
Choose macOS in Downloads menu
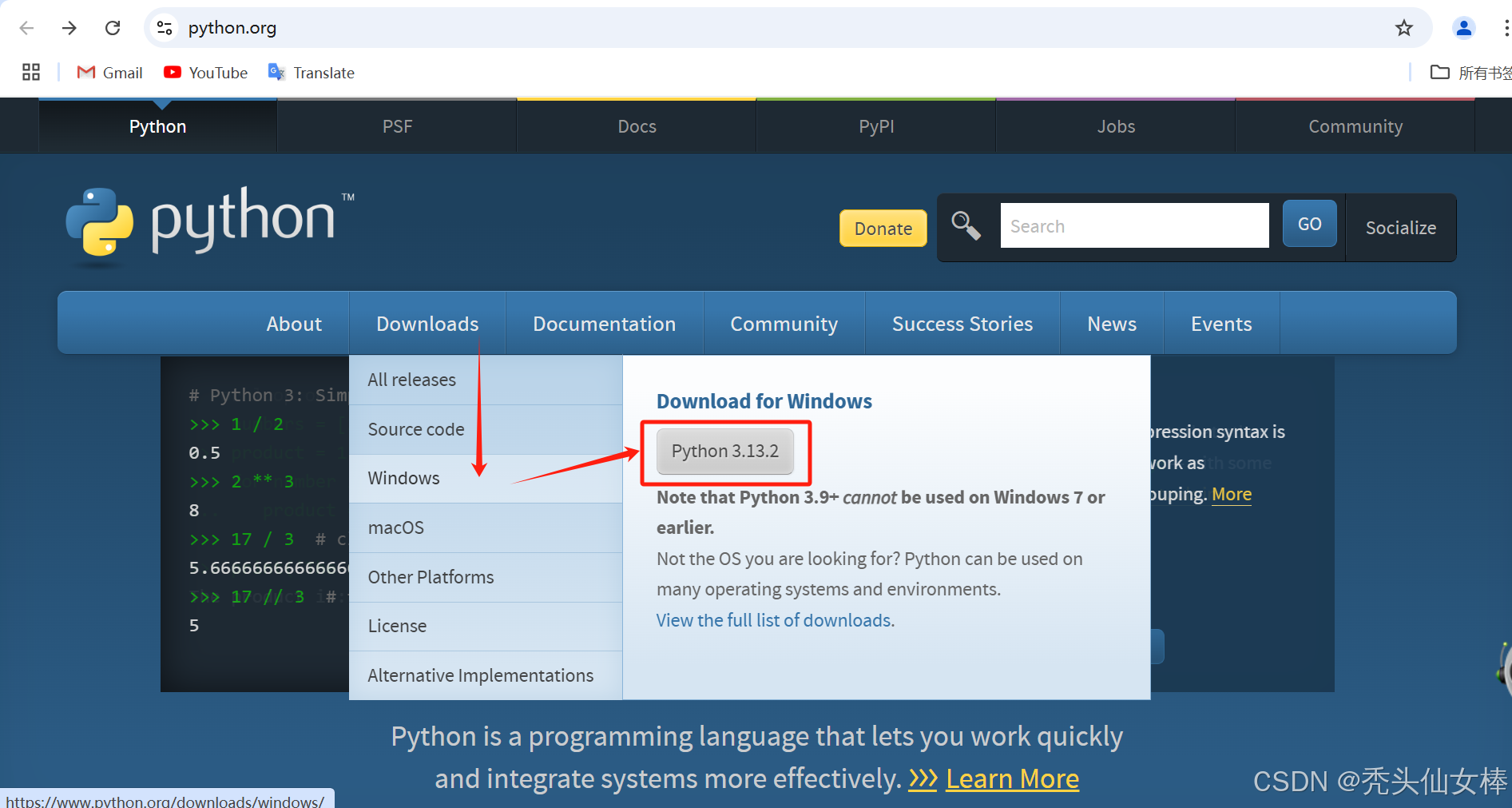pos(486,528)
